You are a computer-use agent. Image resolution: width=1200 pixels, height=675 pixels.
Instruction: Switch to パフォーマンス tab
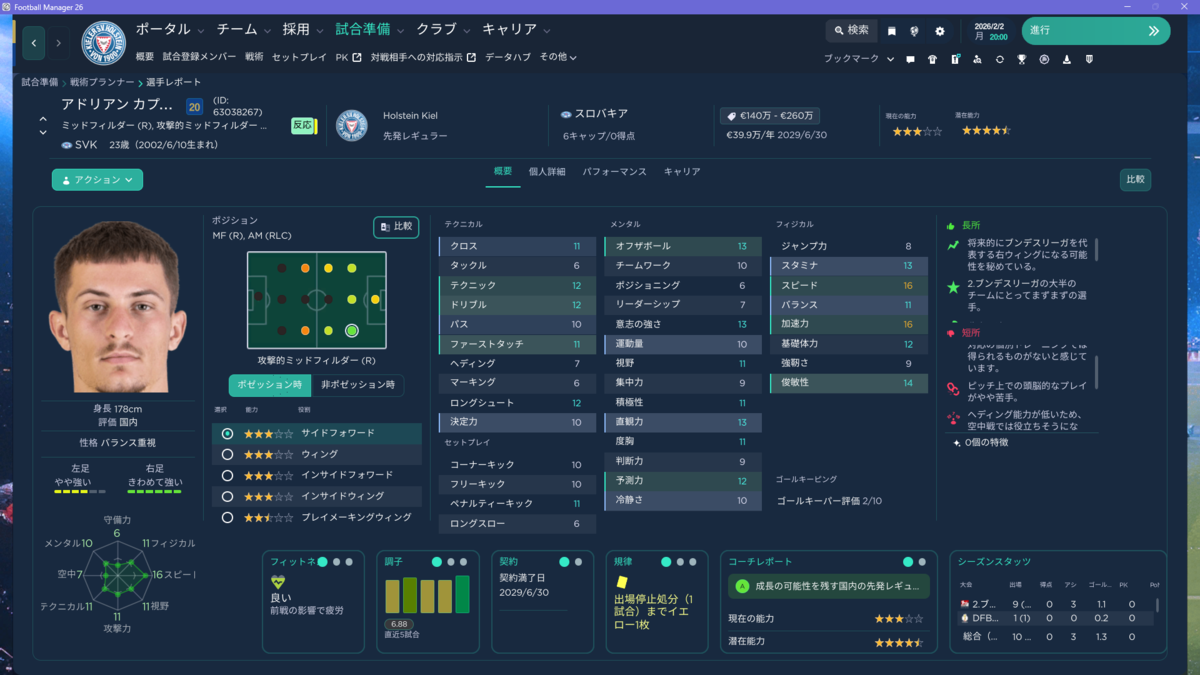pyautogui.click(x=614, y=172)
